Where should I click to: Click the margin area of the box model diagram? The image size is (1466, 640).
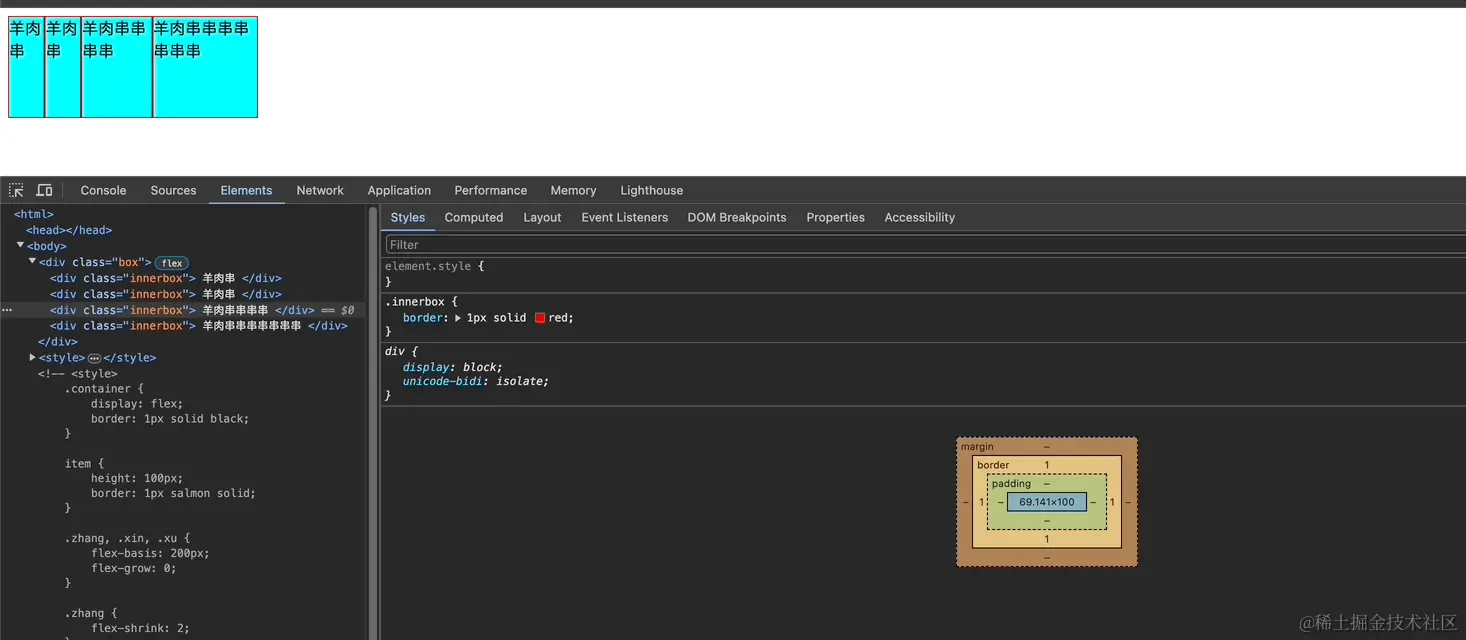(x=980, y=446)
